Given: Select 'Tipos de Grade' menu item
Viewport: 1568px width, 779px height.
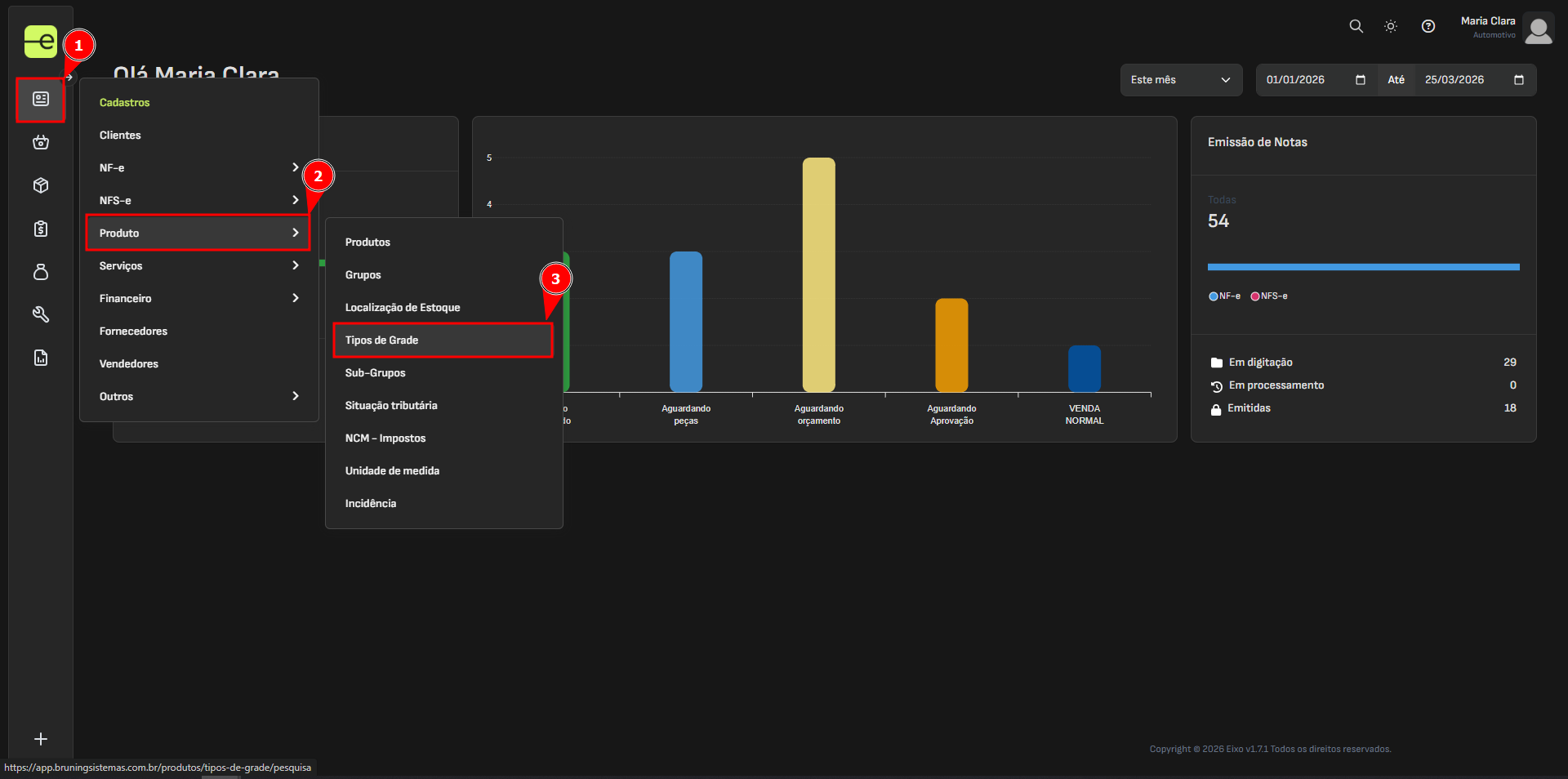Looking at the screenshot, I should pyautogui.click(x=442, y=341).
